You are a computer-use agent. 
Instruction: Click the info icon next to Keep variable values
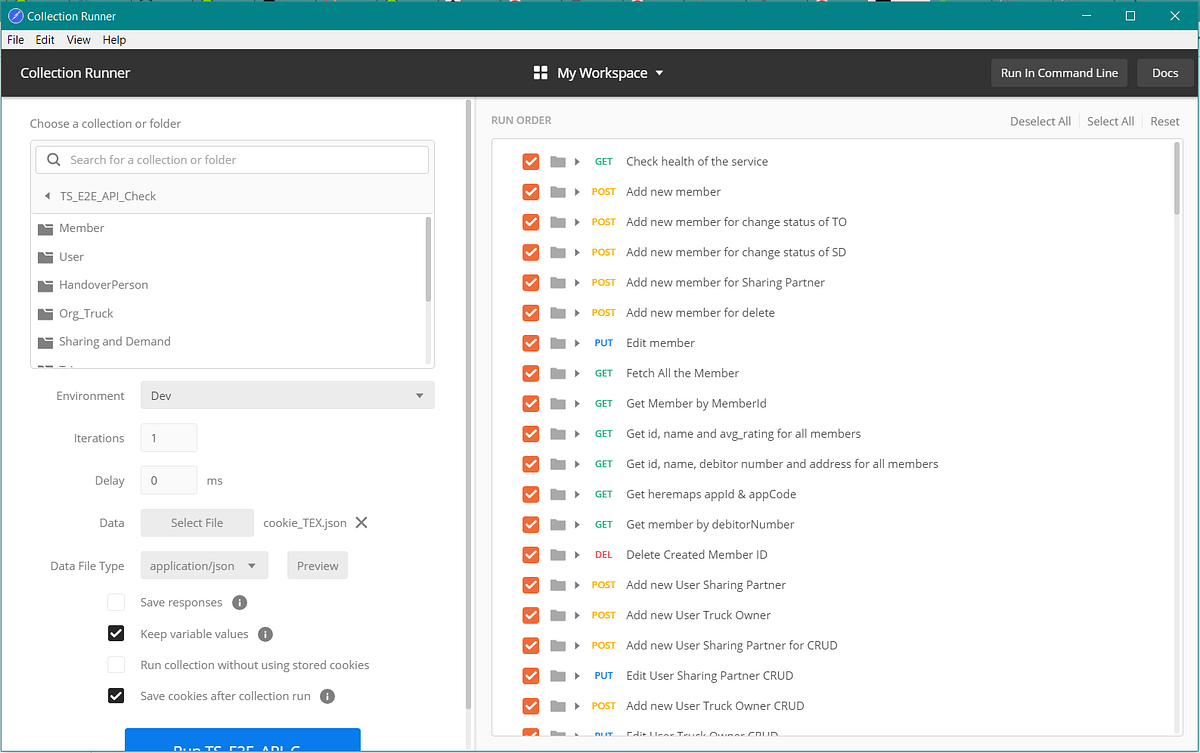(x=265, y=633)
